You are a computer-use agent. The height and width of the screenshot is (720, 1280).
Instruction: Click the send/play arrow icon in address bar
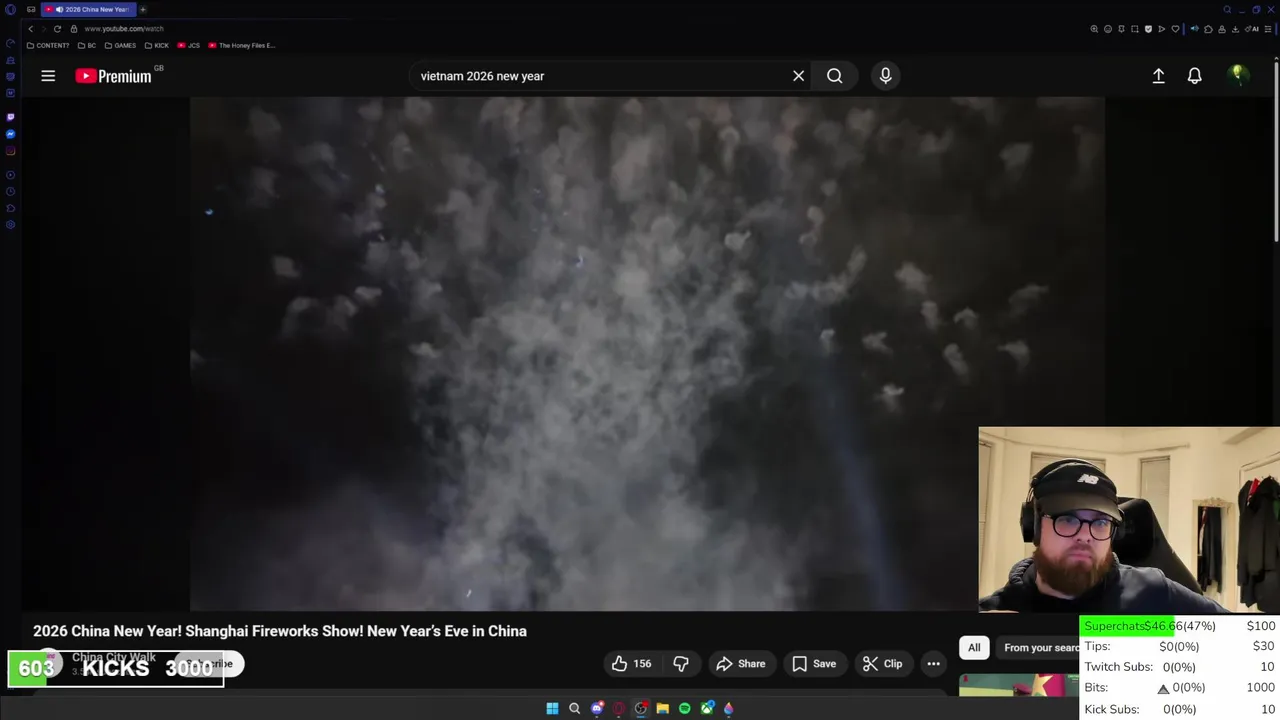[1162, 29]
